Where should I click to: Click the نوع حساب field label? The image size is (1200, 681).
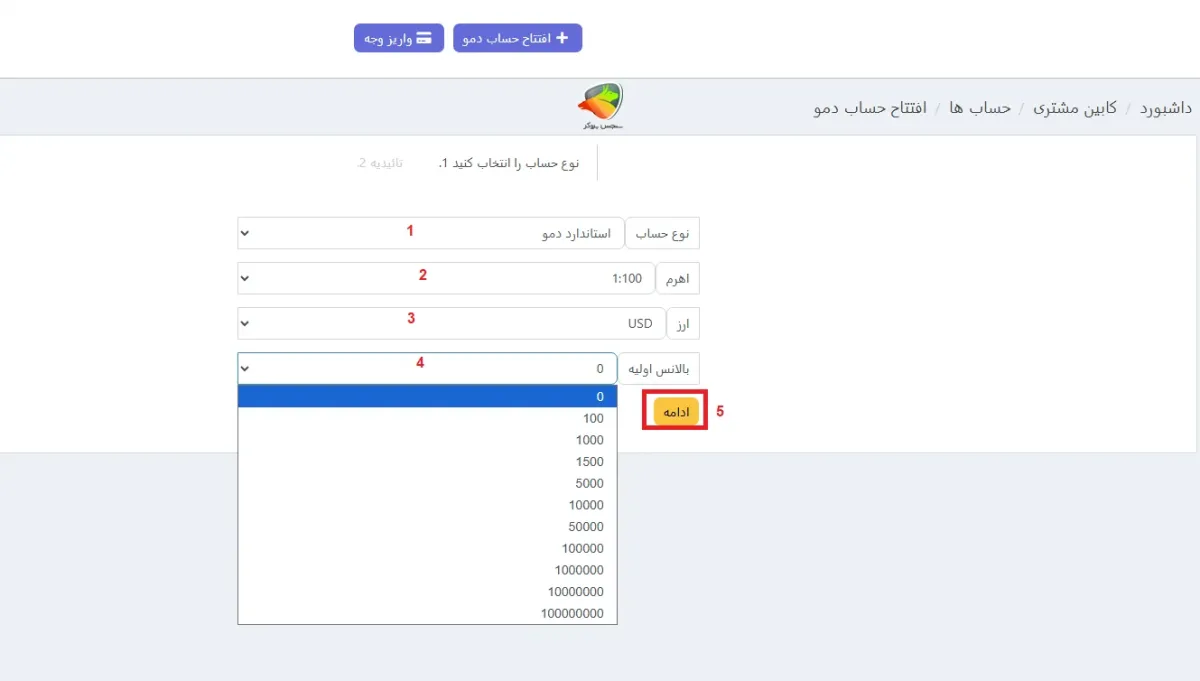pos(662,233)
